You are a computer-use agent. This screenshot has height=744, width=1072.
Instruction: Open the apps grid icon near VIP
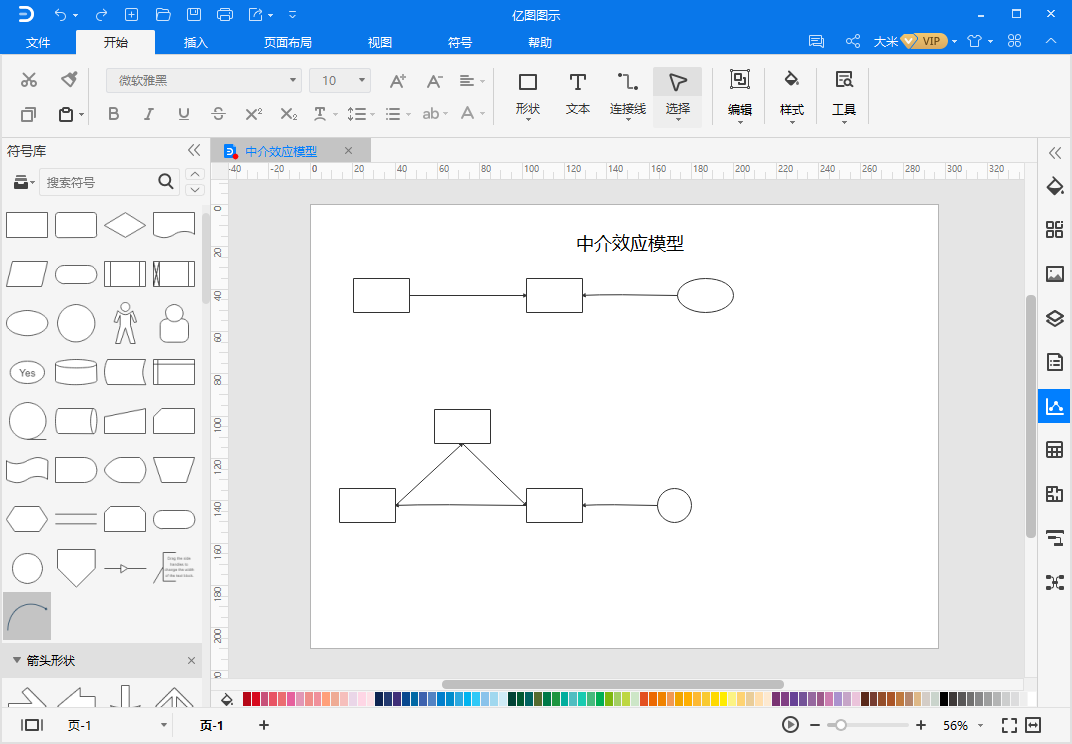[x=1015, y=41]
